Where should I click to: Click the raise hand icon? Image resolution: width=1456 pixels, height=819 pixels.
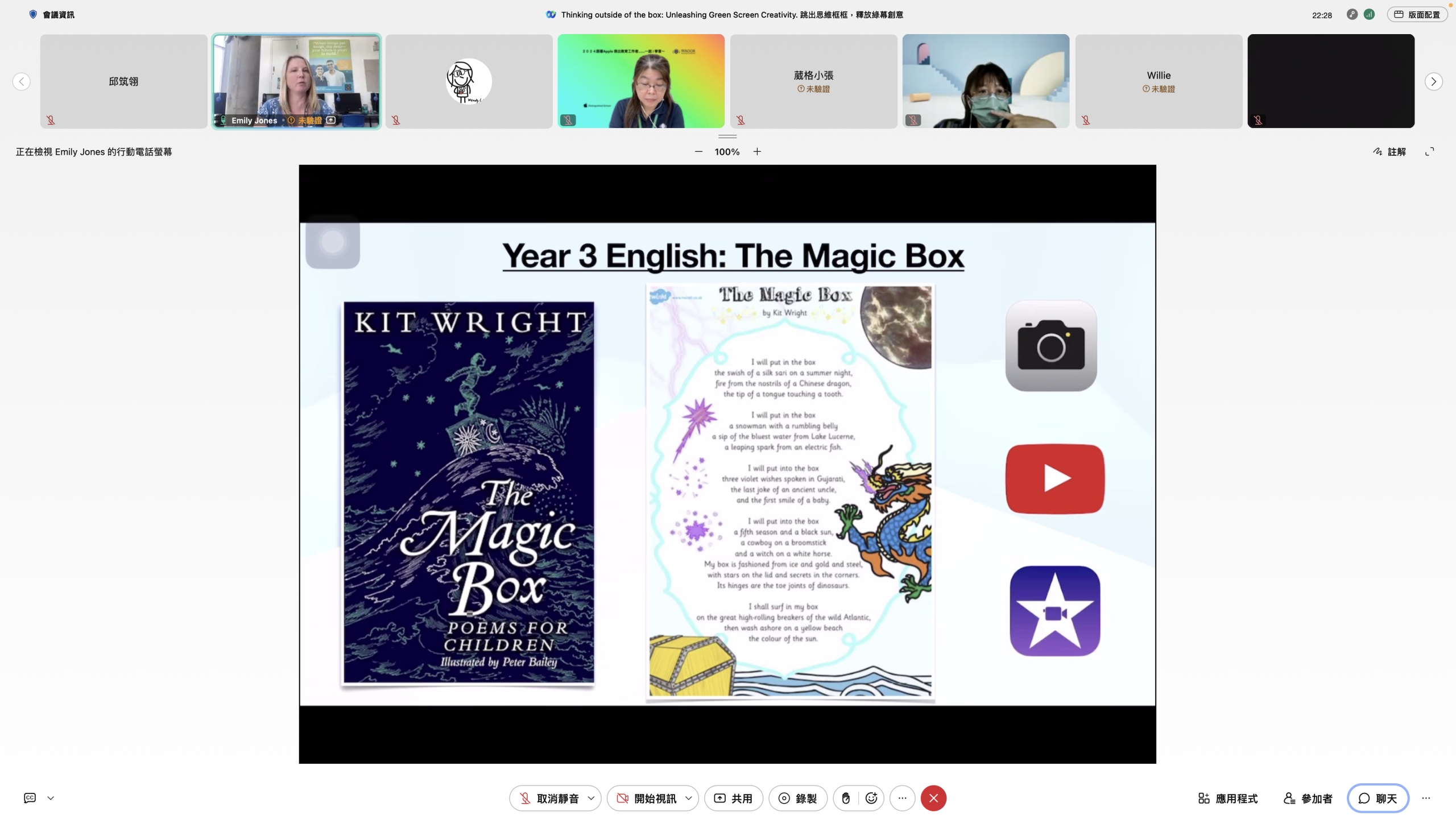[846, 798]
